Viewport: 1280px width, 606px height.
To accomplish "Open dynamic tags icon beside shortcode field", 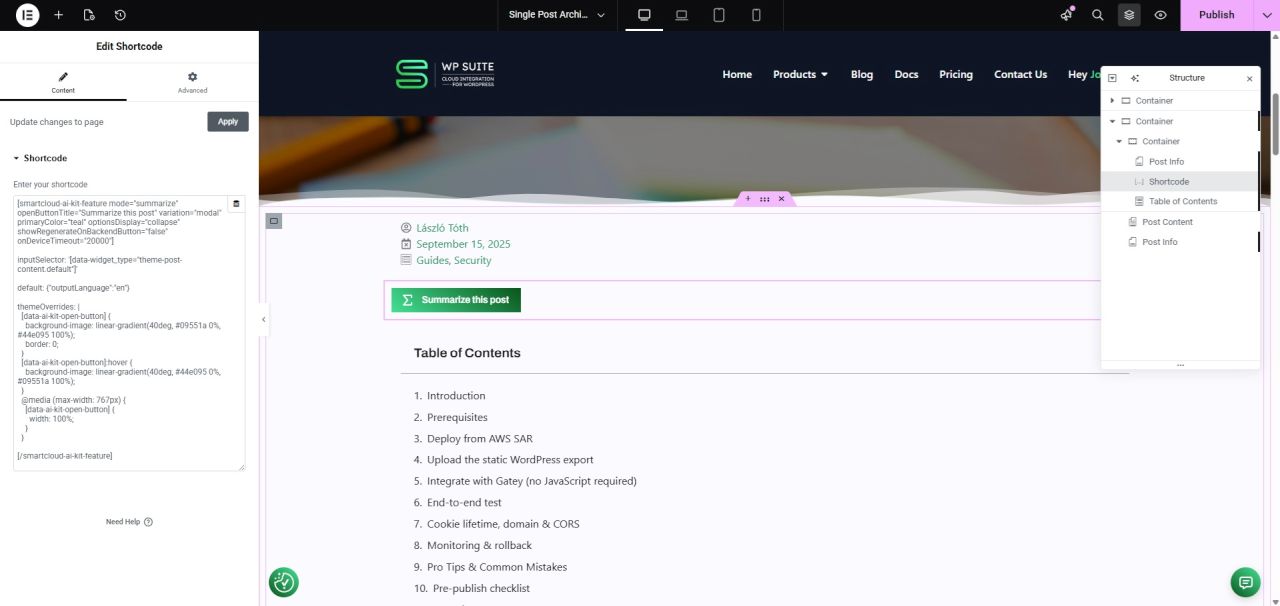I will [237, 204].
